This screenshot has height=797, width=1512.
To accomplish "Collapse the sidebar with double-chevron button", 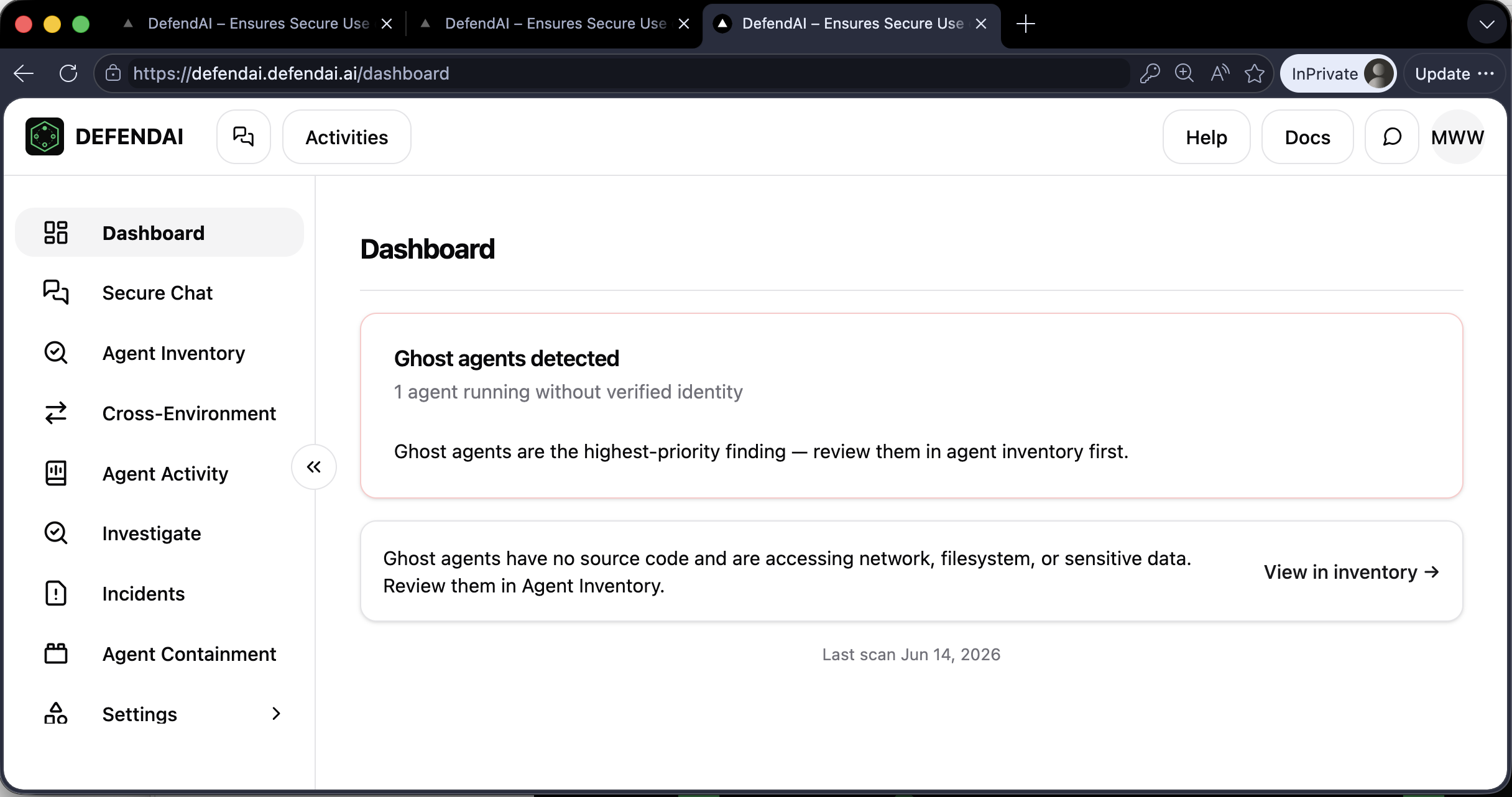I will [314, 467].
